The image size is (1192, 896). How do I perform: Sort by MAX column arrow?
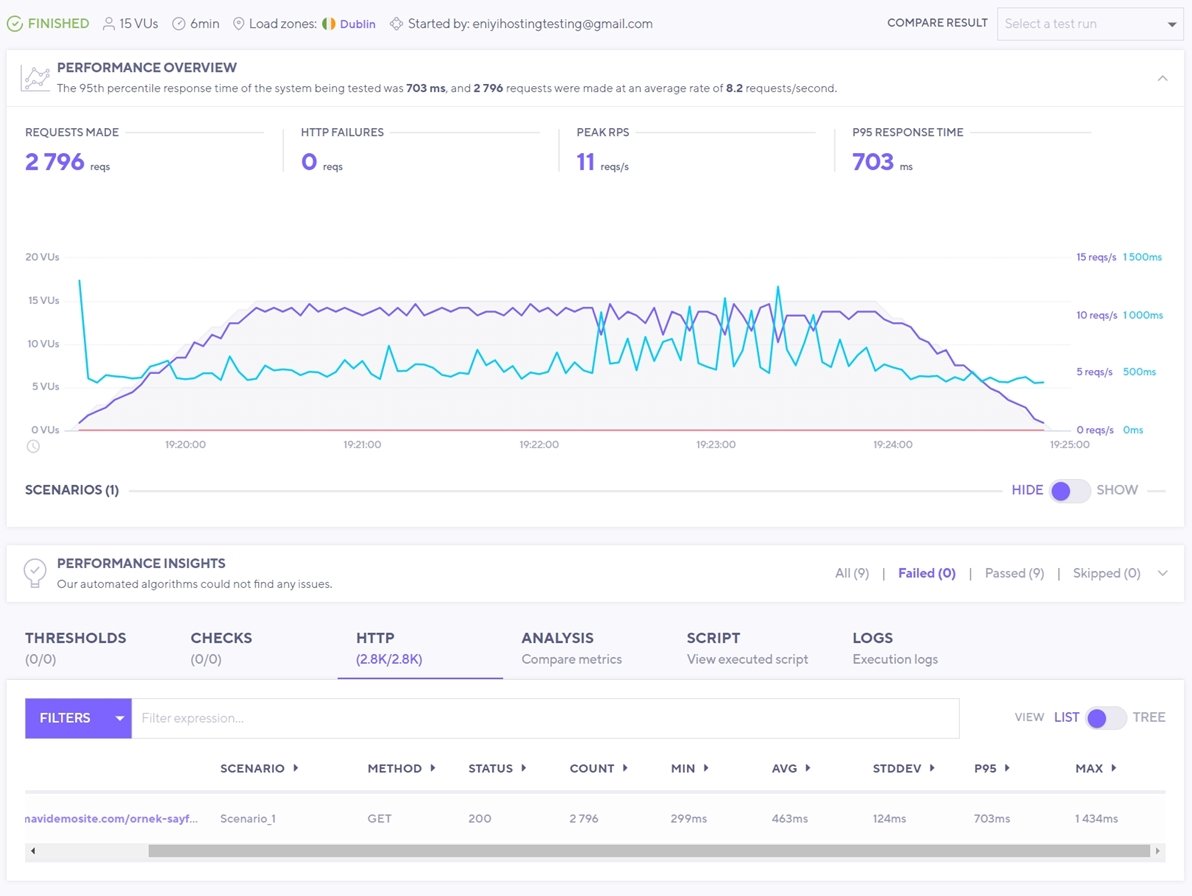1114,768
